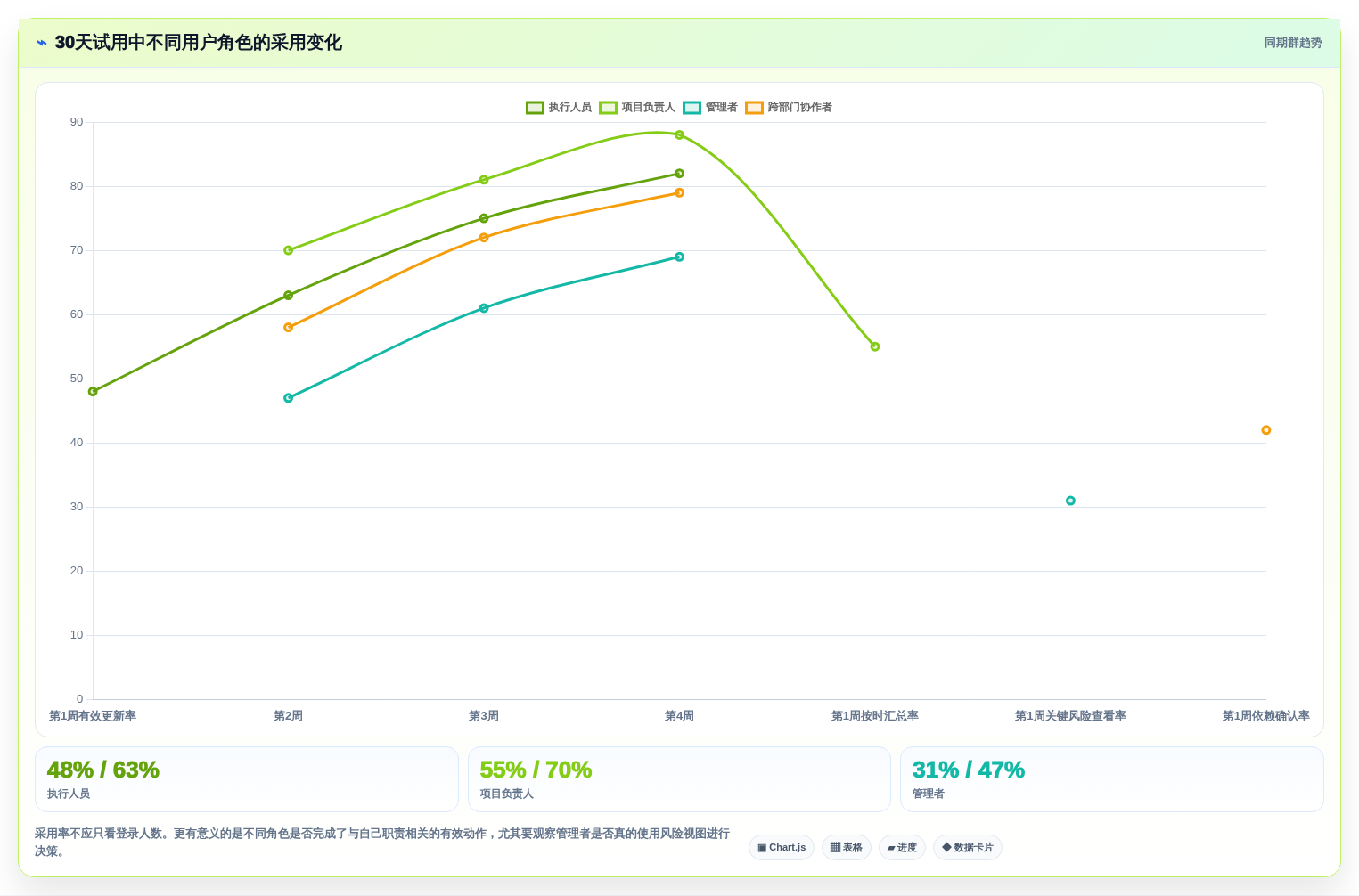1359x896 pixels.
Task: Click the 采用率不应只看登录人数 description paragraph
Action: point(382,843)
